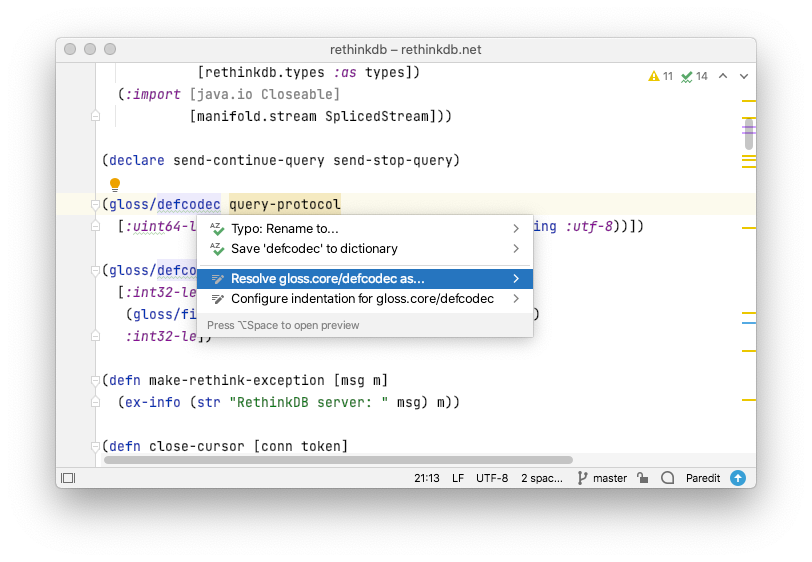
Task: Collapse the second gloss/defcodec fold marker
Action: pos(95,271)
